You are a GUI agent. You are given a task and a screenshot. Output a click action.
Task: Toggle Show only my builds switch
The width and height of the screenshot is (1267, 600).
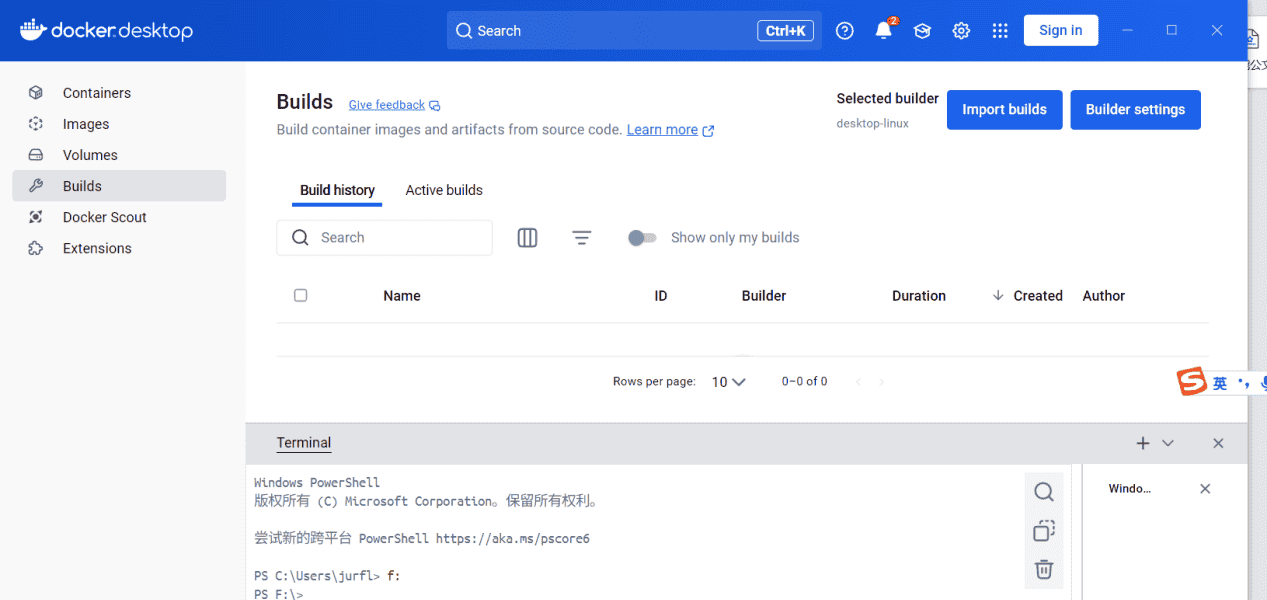tap(641, 238)
